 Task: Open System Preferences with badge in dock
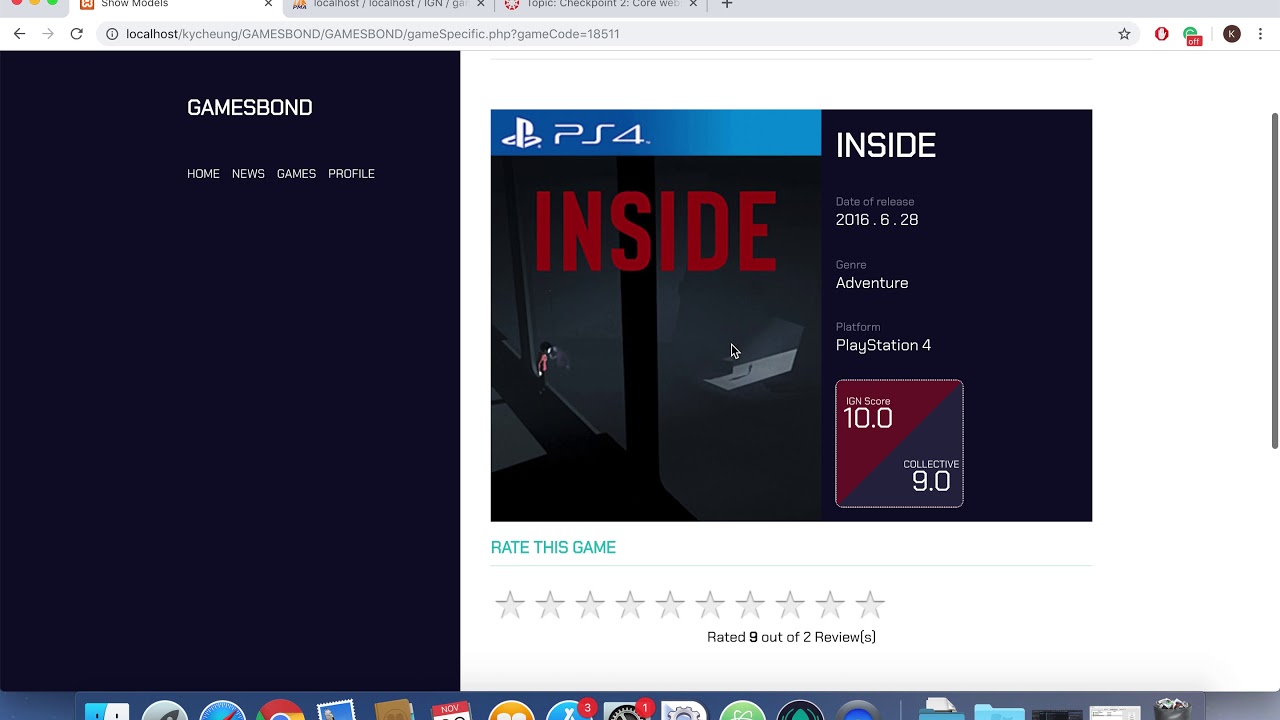click(627, 711)
